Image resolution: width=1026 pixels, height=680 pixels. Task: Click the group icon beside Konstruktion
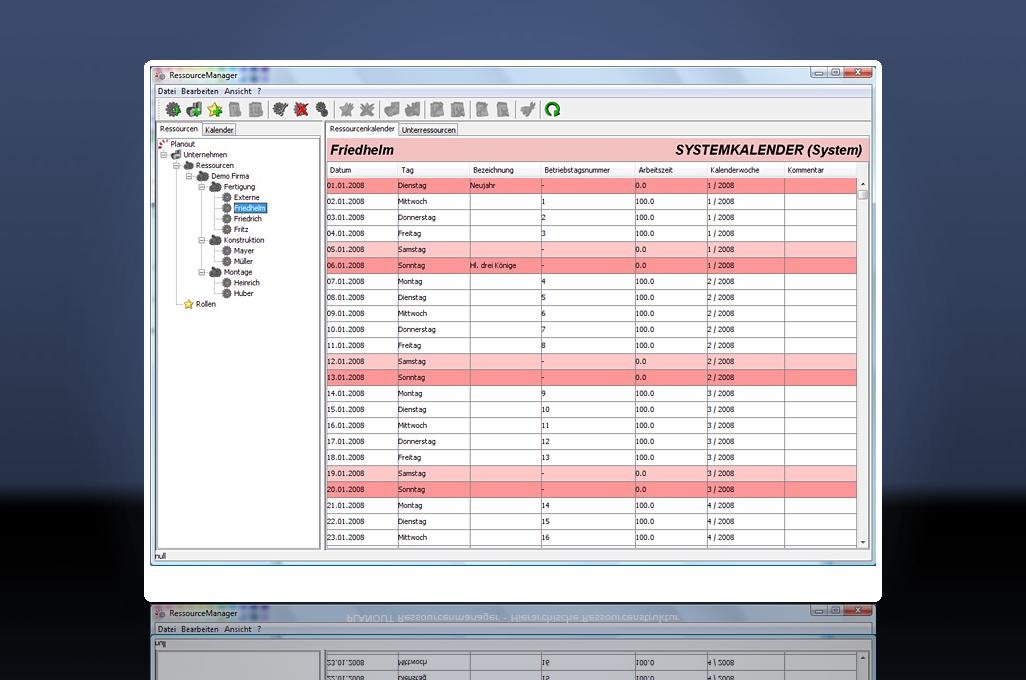pyautogui.click(x=215, y=240)
